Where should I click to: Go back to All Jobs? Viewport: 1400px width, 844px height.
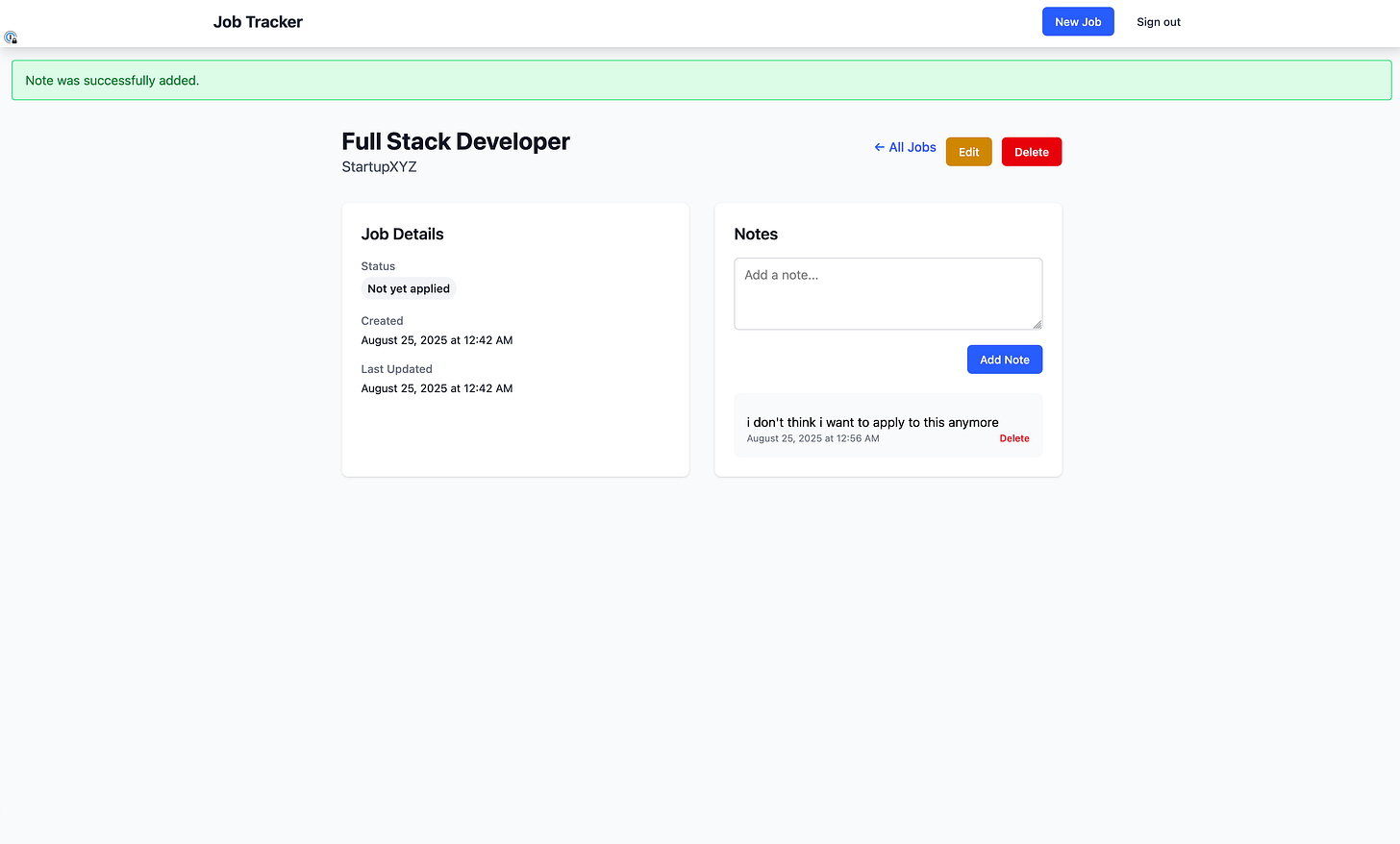905,147
